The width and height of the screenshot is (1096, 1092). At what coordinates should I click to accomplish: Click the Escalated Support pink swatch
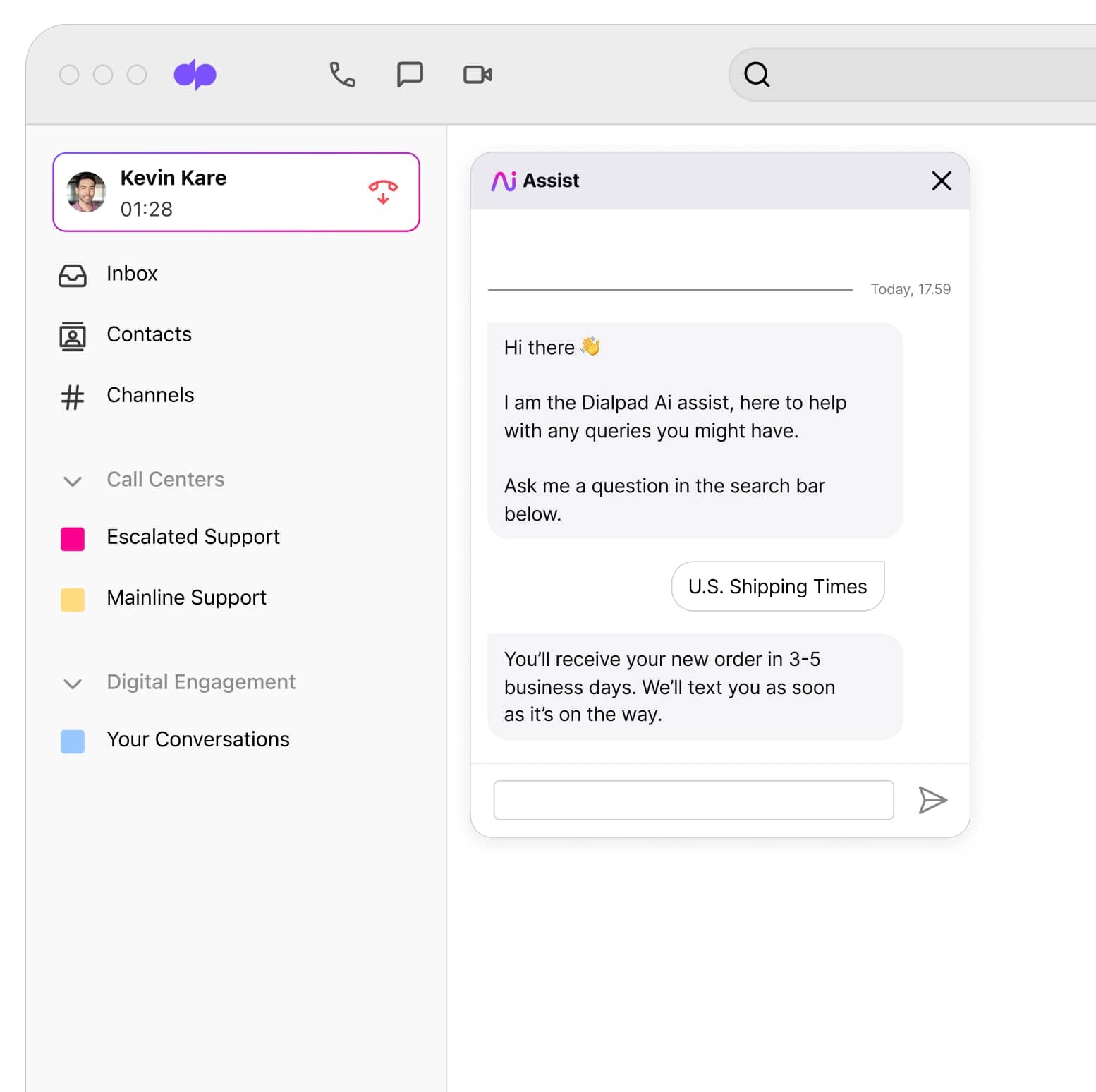coord(73,538)
